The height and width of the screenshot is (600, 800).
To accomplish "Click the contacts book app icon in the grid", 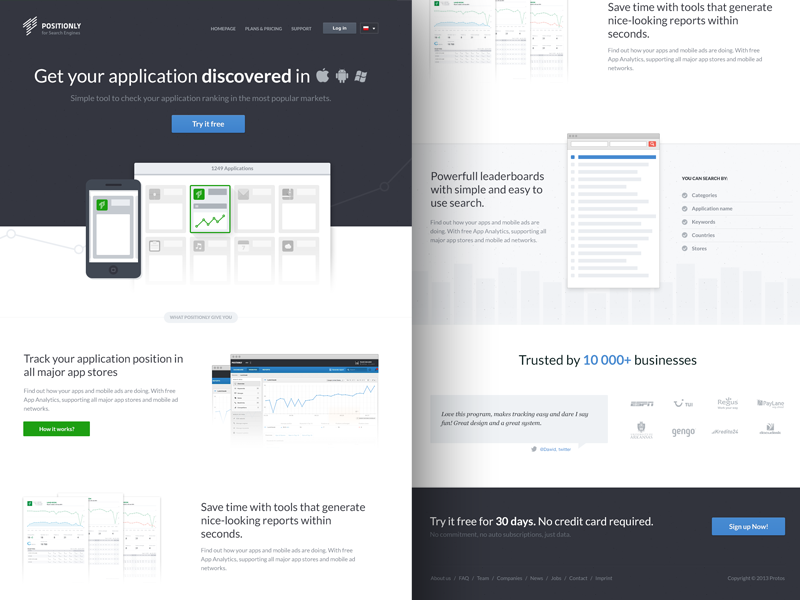I will (288, 194).
